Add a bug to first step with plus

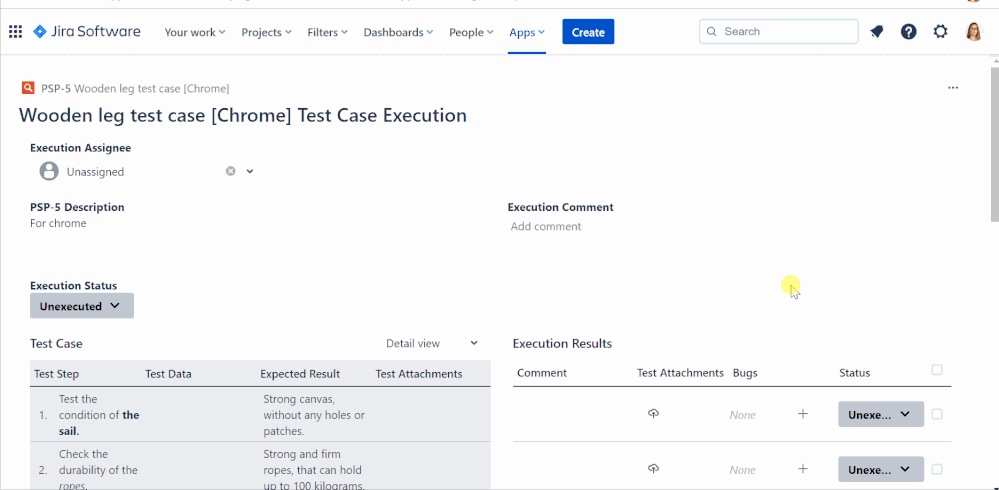coord(803,414)
